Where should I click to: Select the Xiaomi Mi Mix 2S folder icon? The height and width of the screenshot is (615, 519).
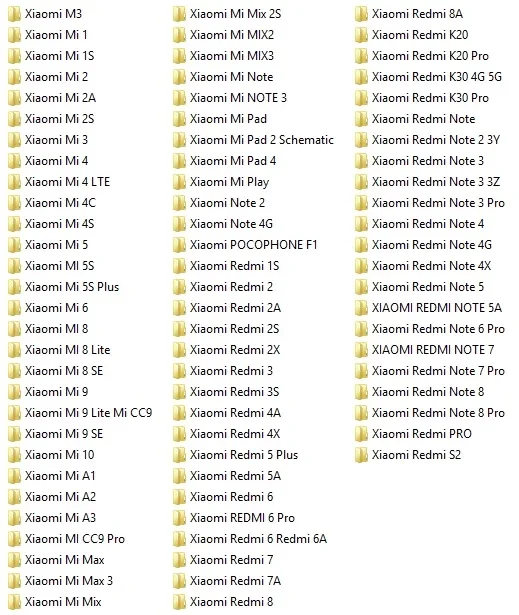tap(179, 14)
